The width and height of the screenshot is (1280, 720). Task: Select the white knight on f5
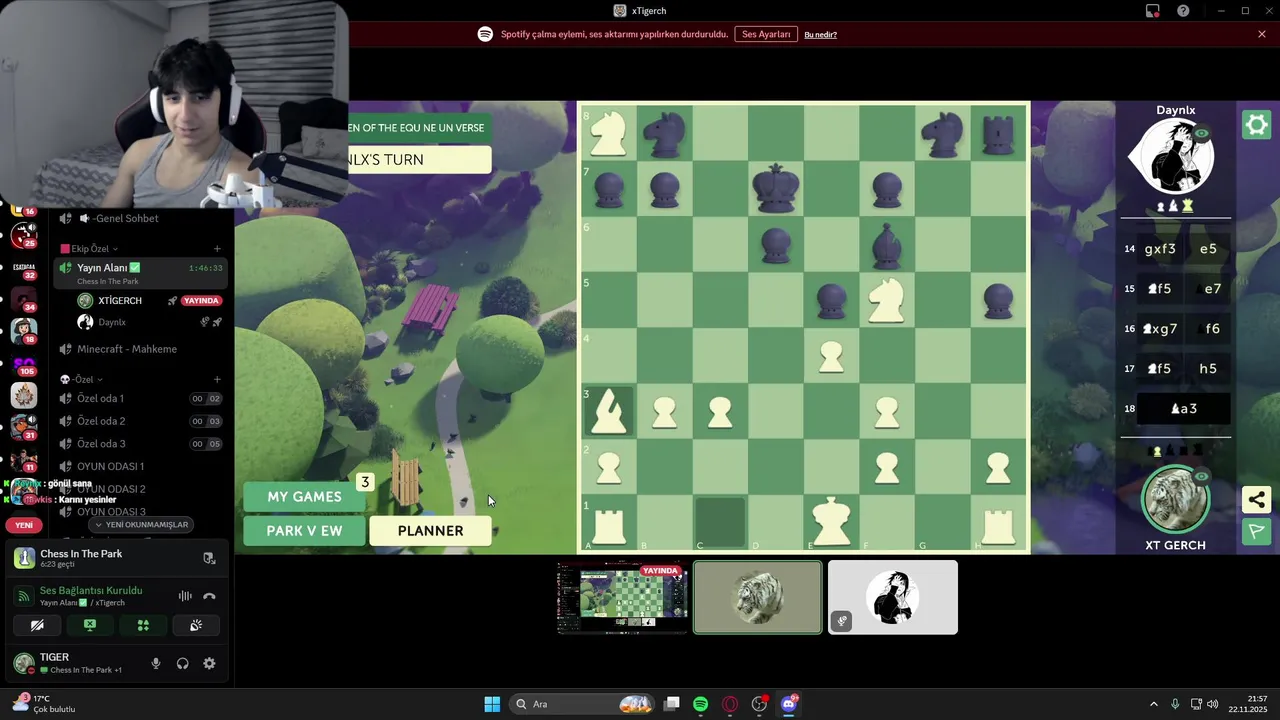(886, 300)
